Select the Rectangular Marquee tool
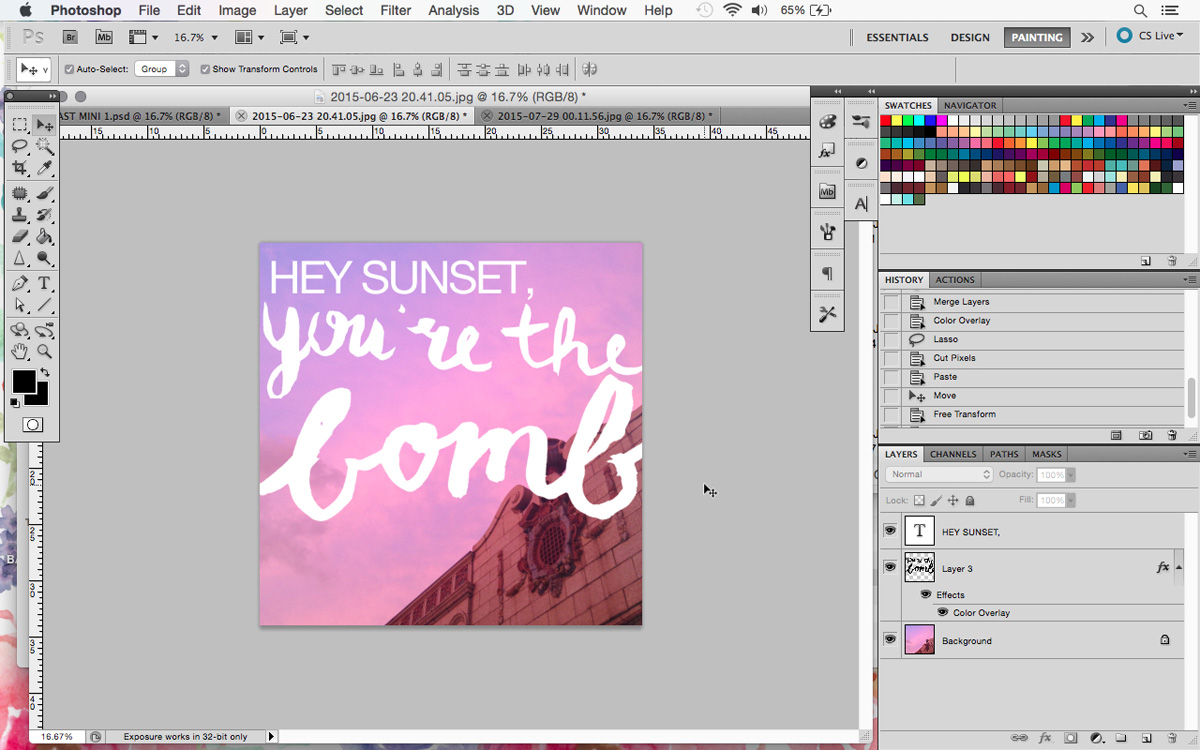The image size is (1200, 750). [19, 125]
